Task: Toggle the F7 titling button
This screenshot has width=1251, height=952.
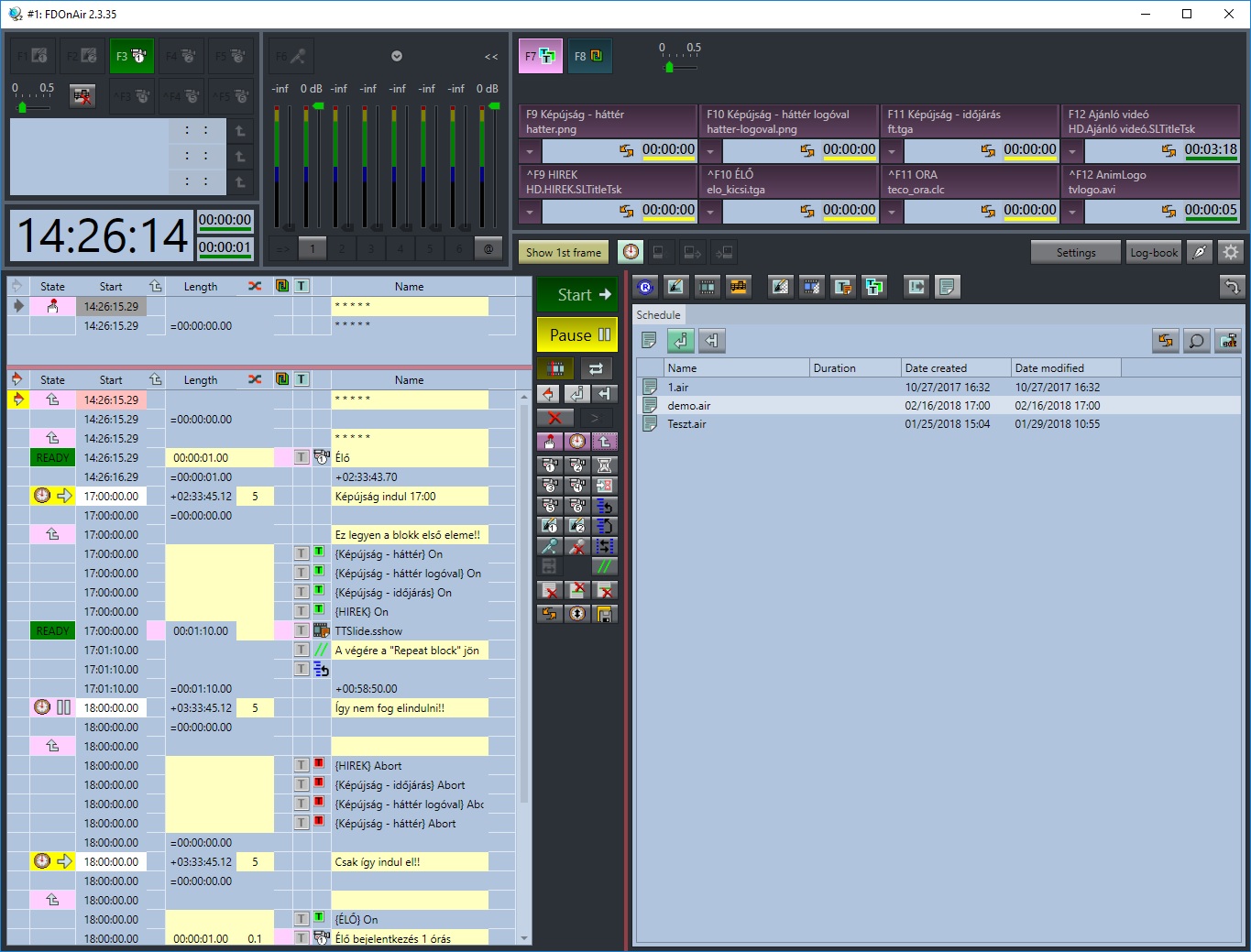Action: pos(540,56)
